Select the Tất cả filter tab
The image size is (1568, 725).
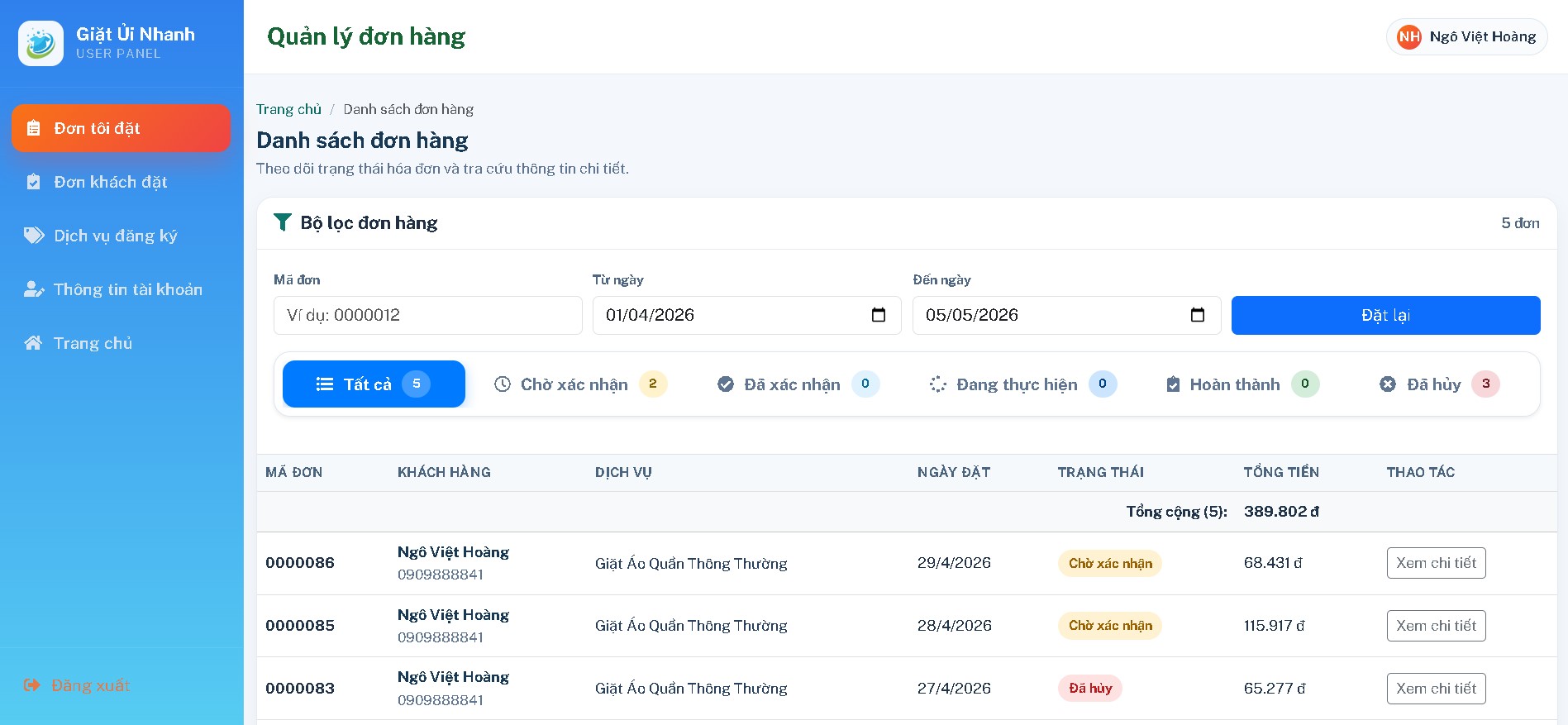tap(374, 384)
